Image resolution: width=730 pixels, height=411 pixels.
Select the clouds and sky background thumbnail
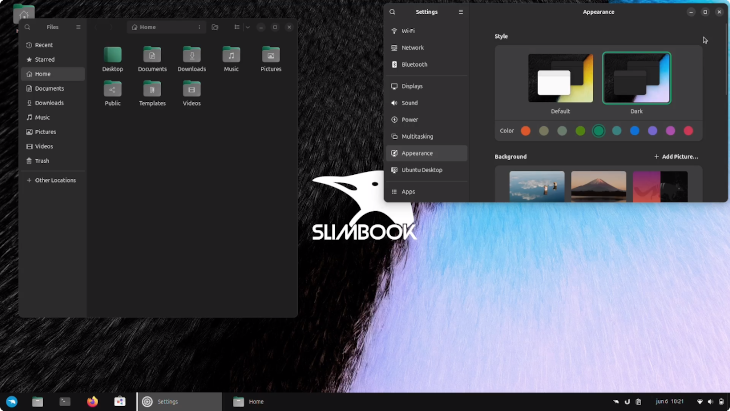537,186
